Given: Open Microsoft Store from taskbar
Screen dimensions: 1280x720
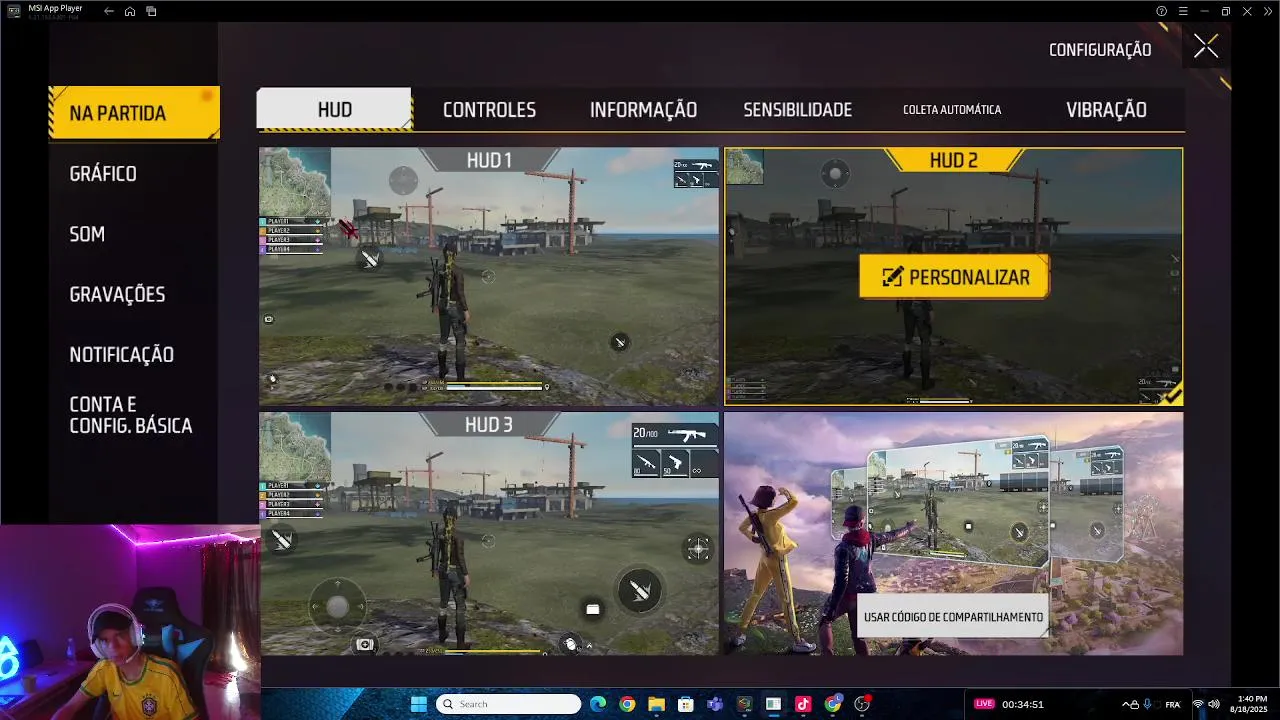Looking at the screenshot, I should (x=685, y=704).
